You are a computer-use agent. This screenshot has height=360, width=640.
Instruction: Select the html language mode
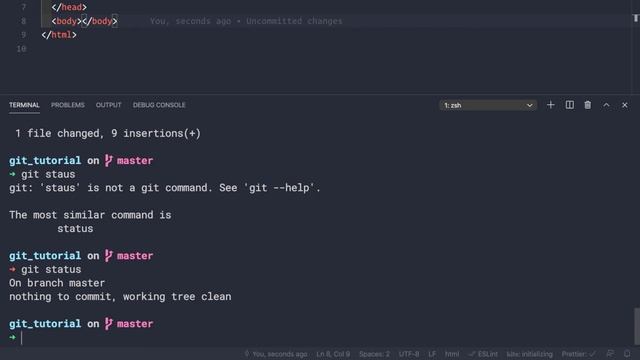(x=452, y=354)
